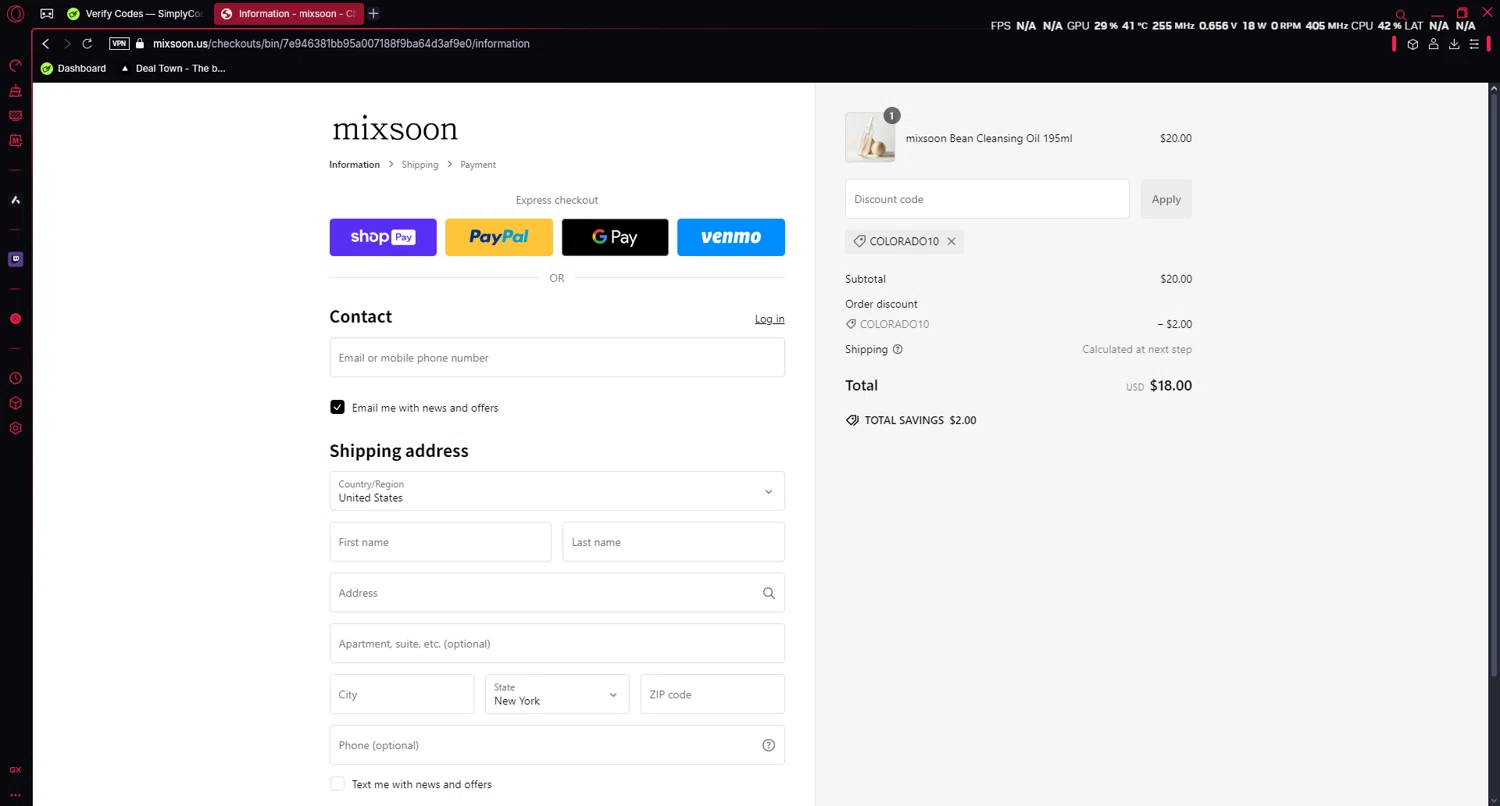1500x806 pixels.
Task: Open the toolbar extensions cube icon
Action: pos(1412,44)
